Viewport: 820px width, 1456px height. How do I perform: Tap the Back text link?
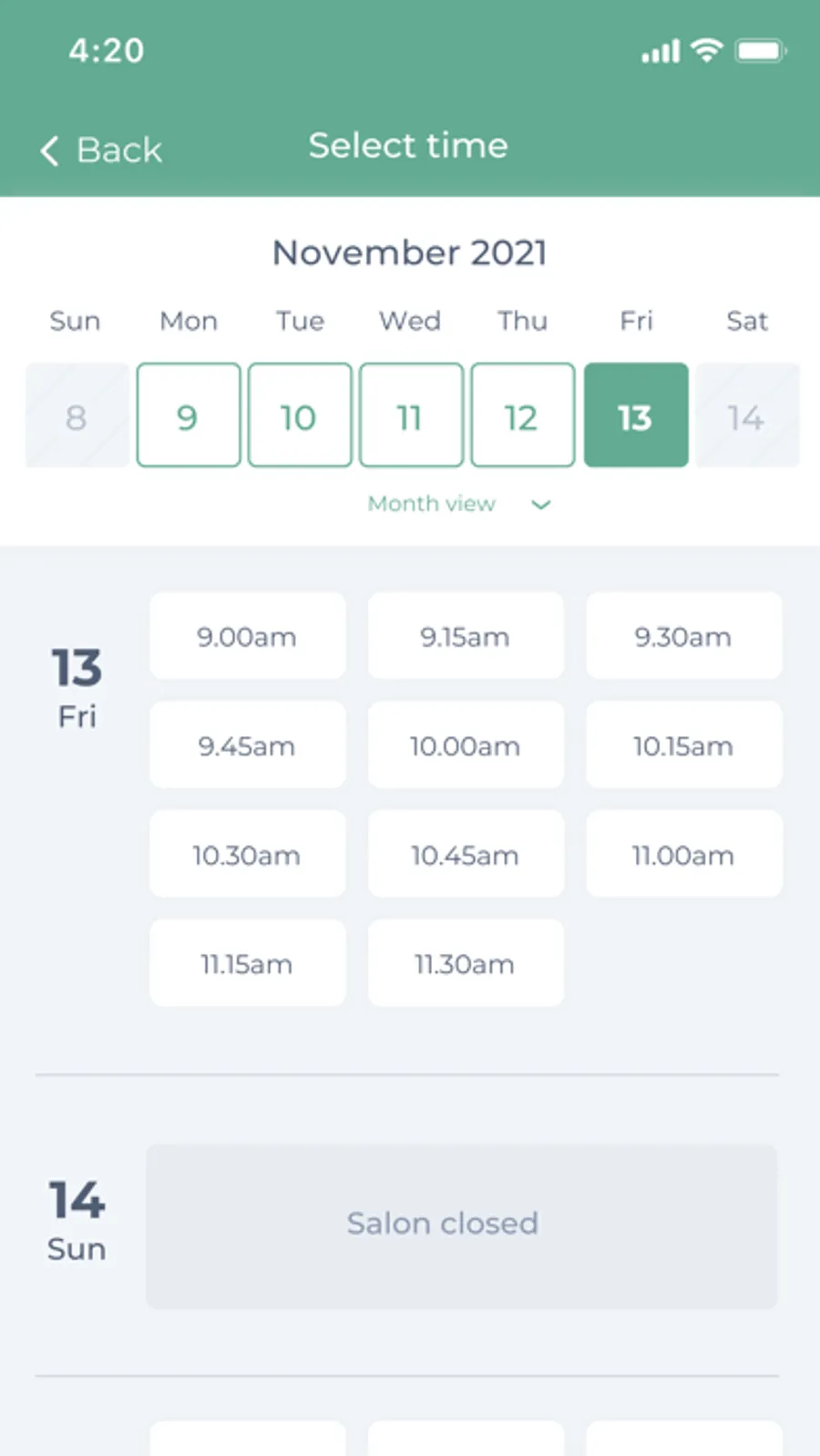(x=118, y=150)
